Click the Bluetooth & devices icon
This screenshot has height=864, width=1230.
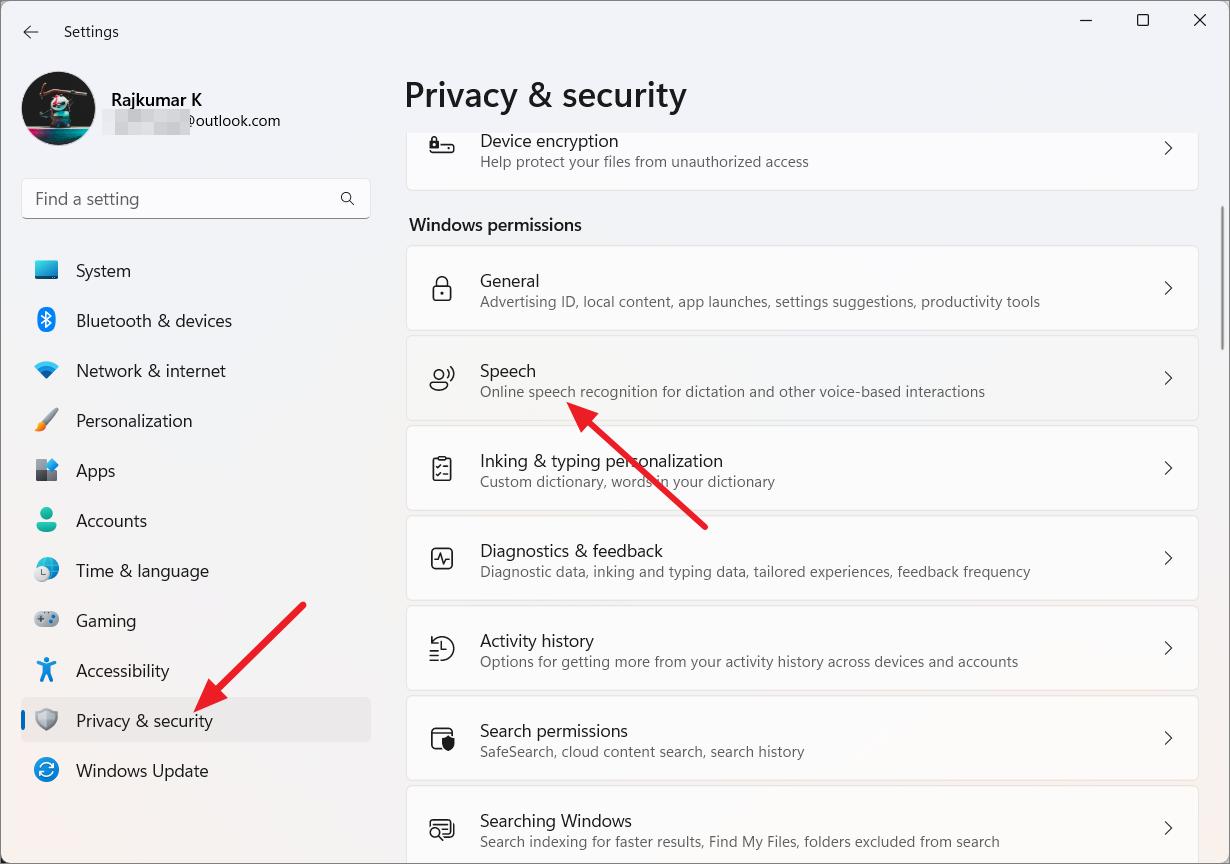[46, 320]
